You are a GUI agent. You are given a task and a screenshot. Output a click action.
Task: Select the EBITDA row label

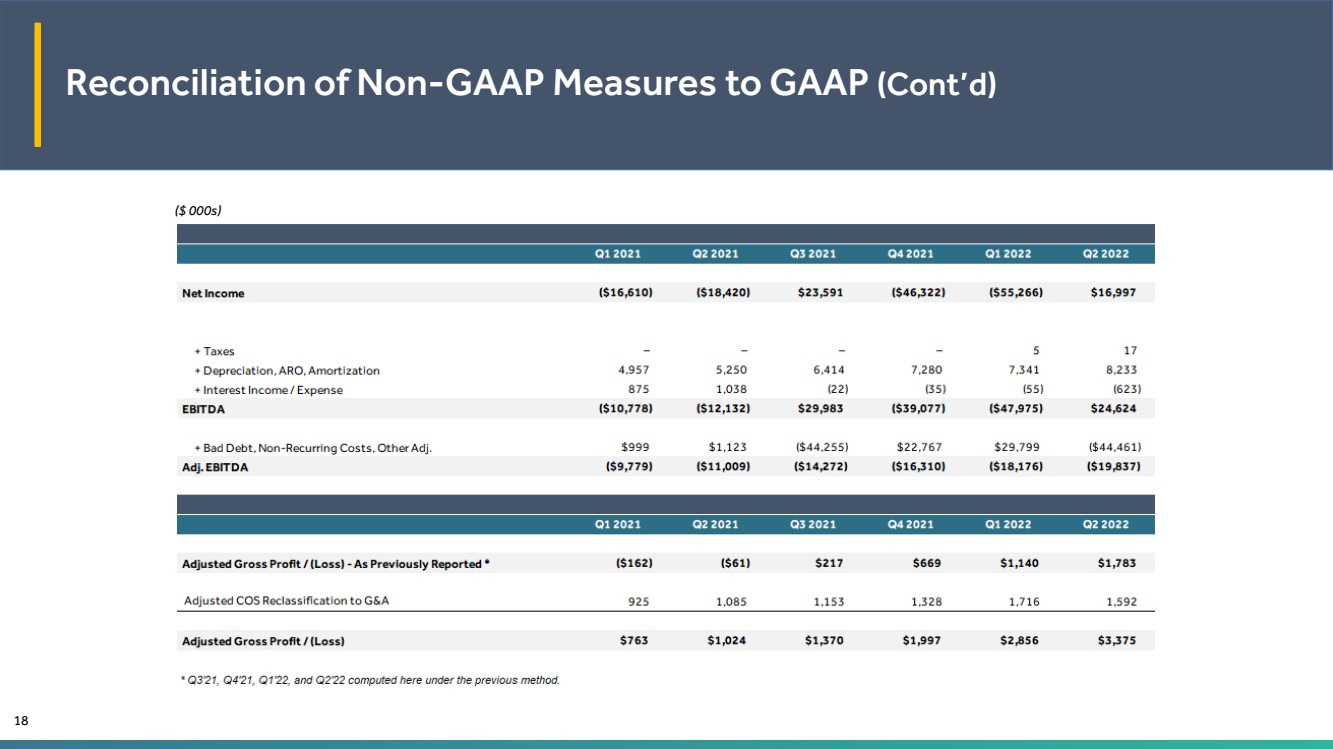pyautogui.click(x=202, y=409)
